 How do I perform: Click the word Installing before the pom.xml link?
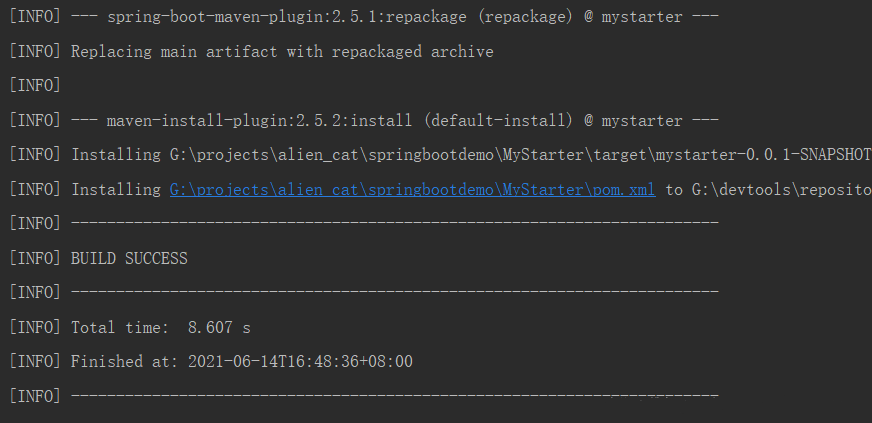(116, 190)
